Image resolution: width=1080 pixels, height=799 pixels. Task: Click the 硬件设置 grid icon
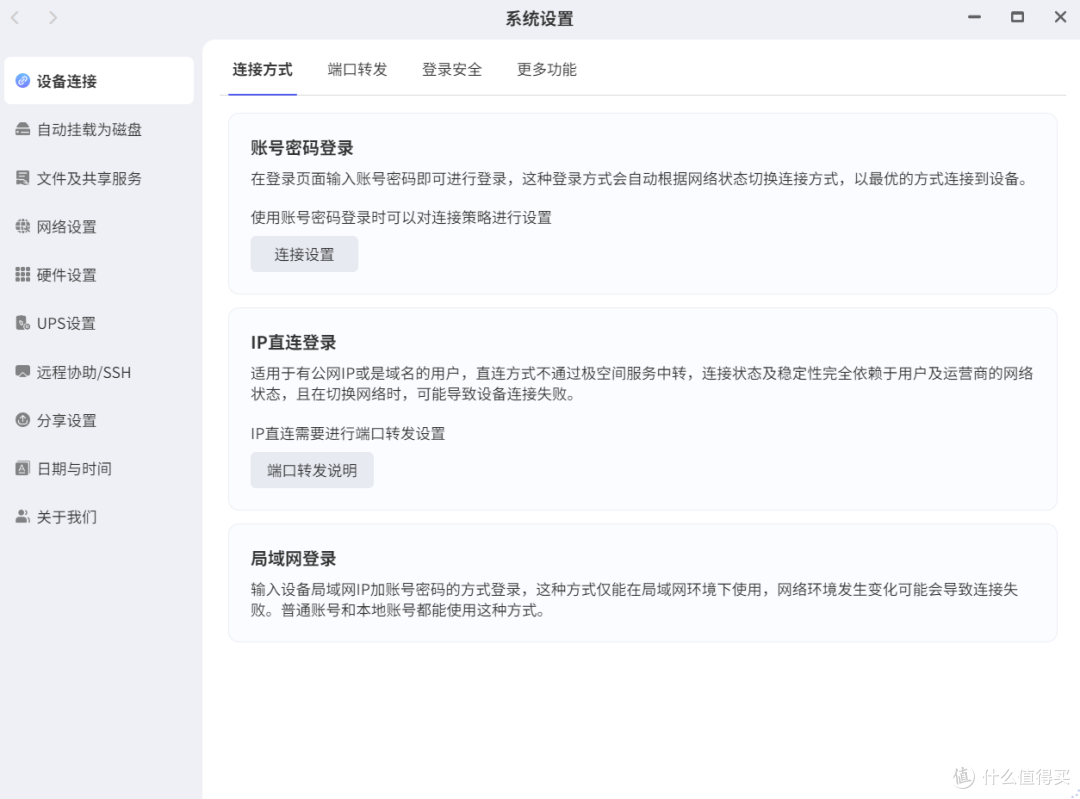click(x=23, y=274)
